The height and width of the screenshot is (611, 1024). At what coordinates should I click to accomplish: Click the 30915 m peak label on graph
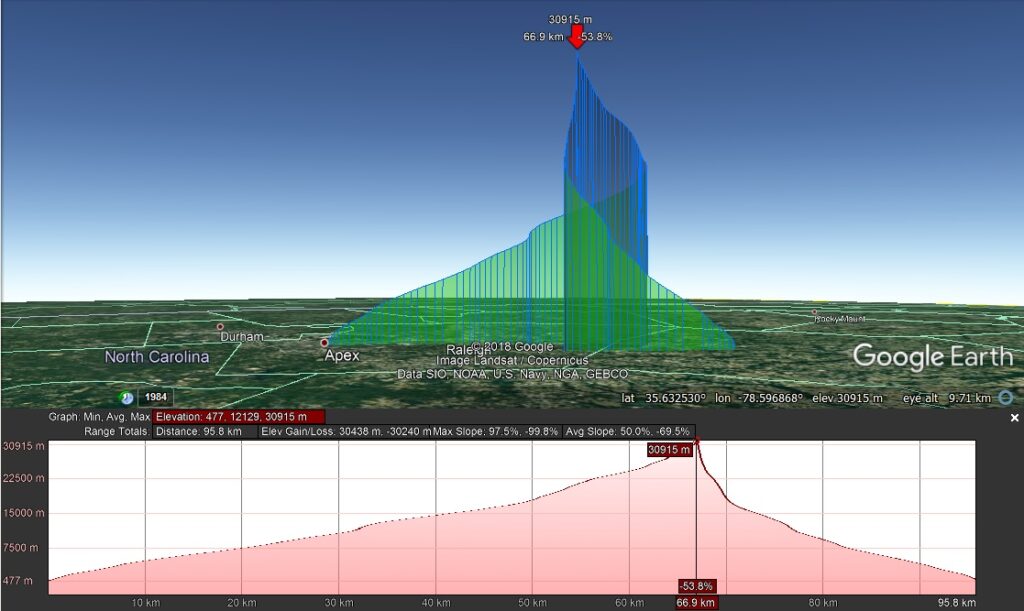669,450
